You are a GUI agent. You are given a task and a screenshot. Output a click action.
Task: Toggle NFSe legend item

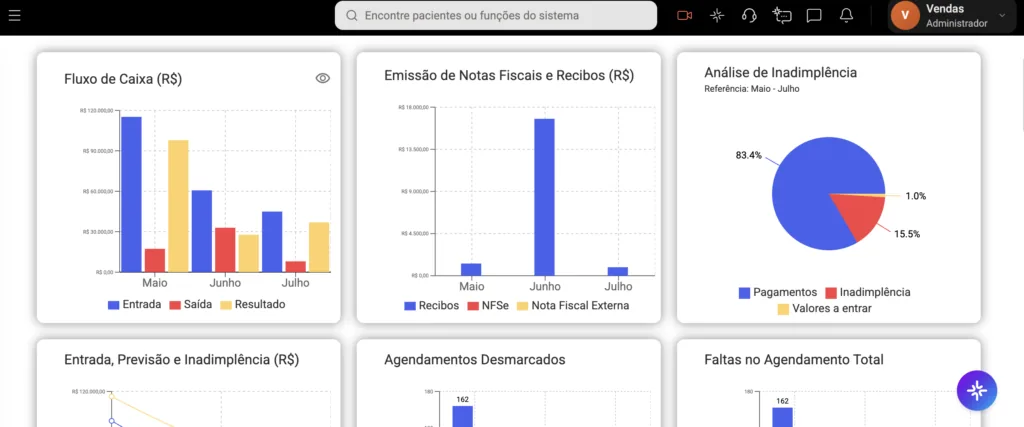488,306
